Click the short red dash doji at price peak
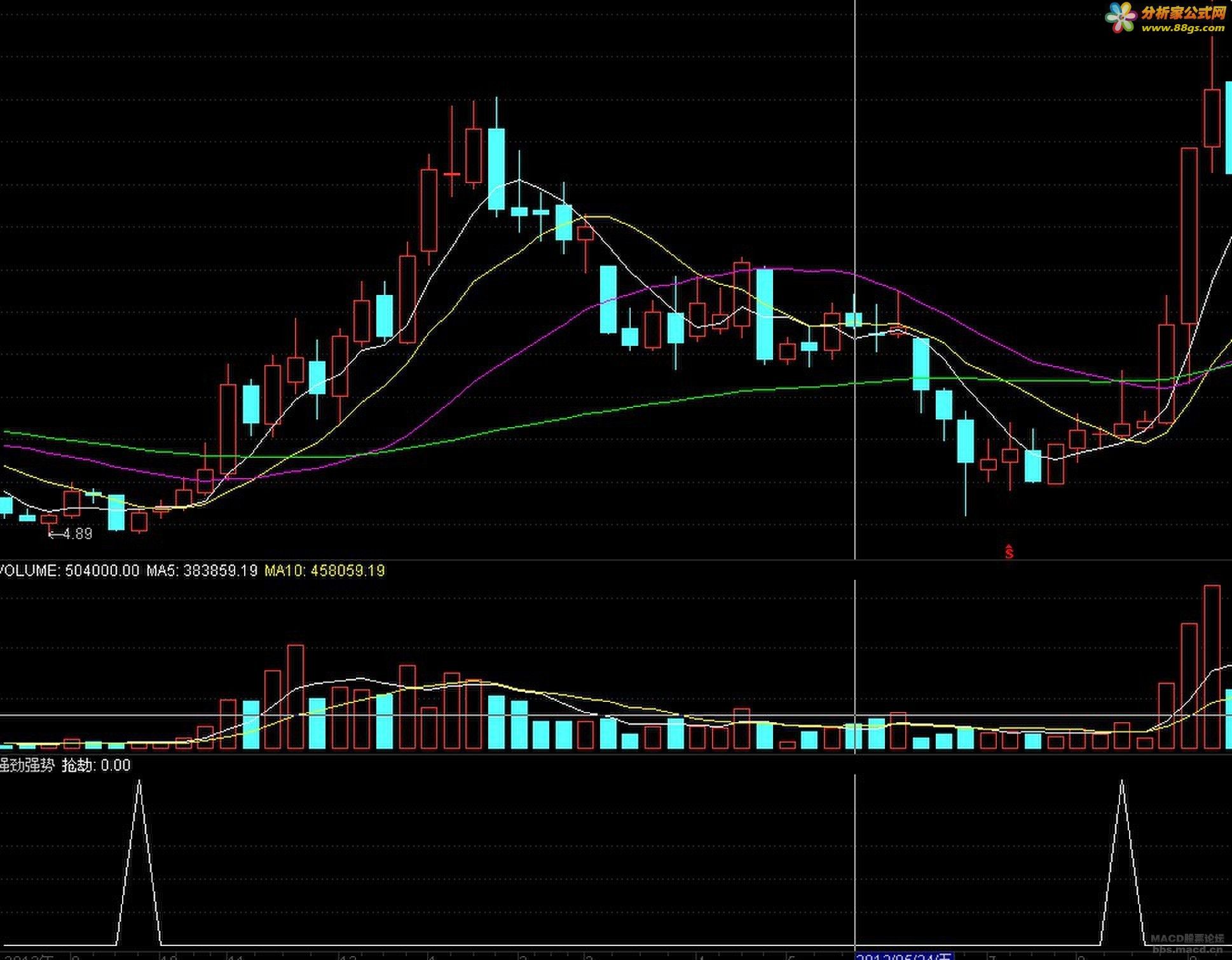Image resolution: width=1232 pixels, height=960 pixels. click(x=452, y=173)
